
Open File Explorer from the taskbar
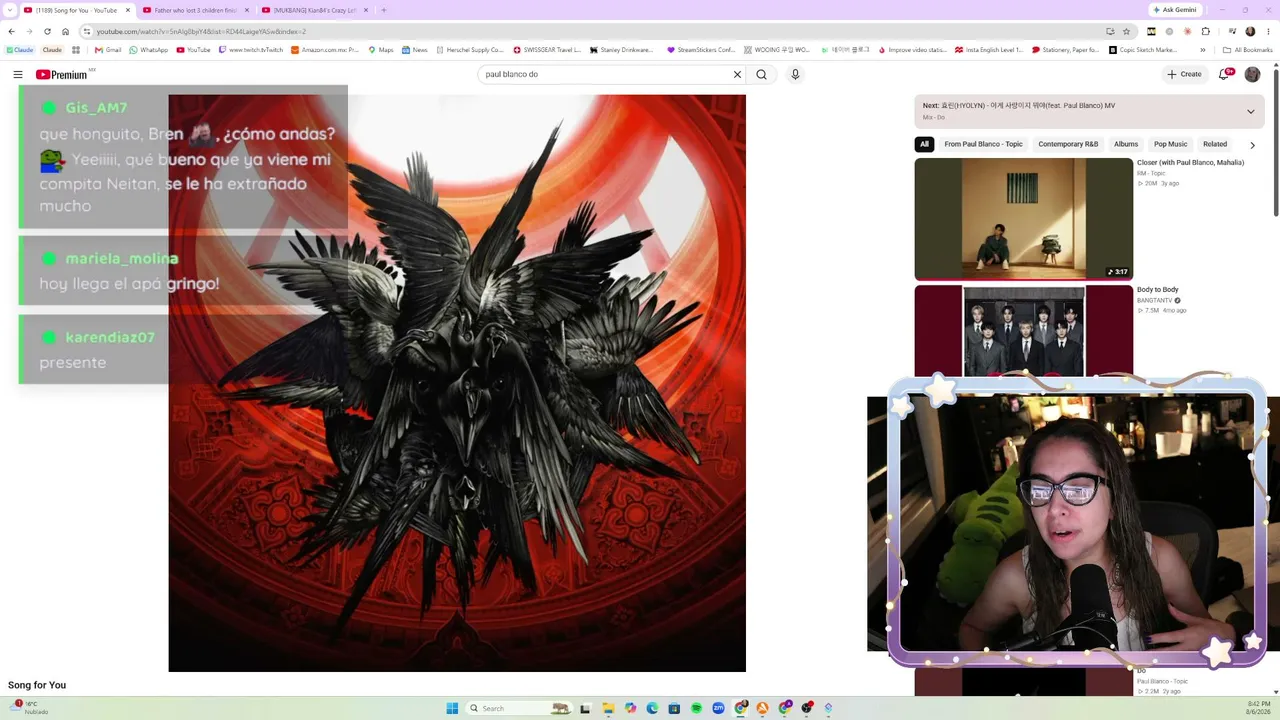pyautogui.click(x=608, y=708)
